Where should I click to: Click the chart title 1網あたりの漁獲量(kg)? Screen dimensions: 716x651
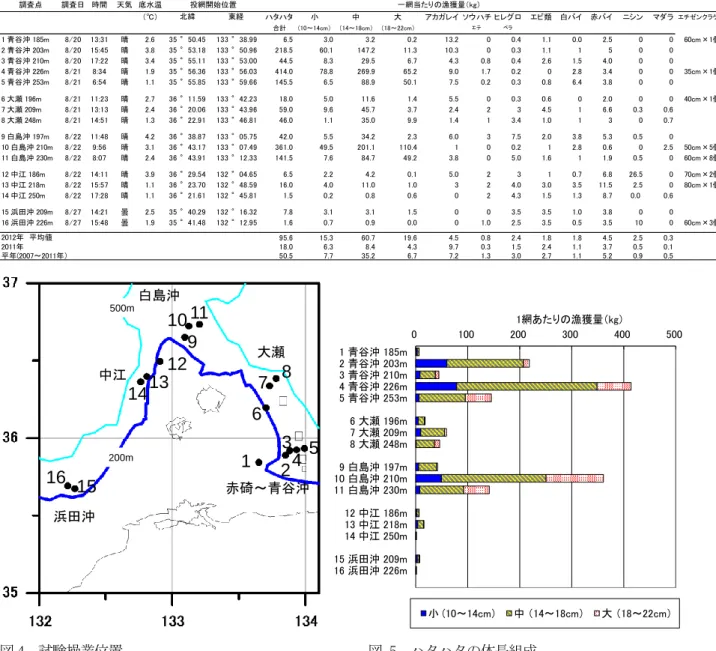pyautogui.click(x=569, y=319)
